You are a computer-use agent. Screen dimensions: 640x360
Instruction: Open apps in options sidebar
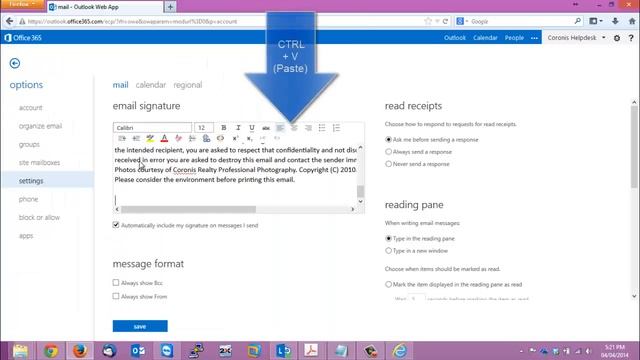point(26,236)
